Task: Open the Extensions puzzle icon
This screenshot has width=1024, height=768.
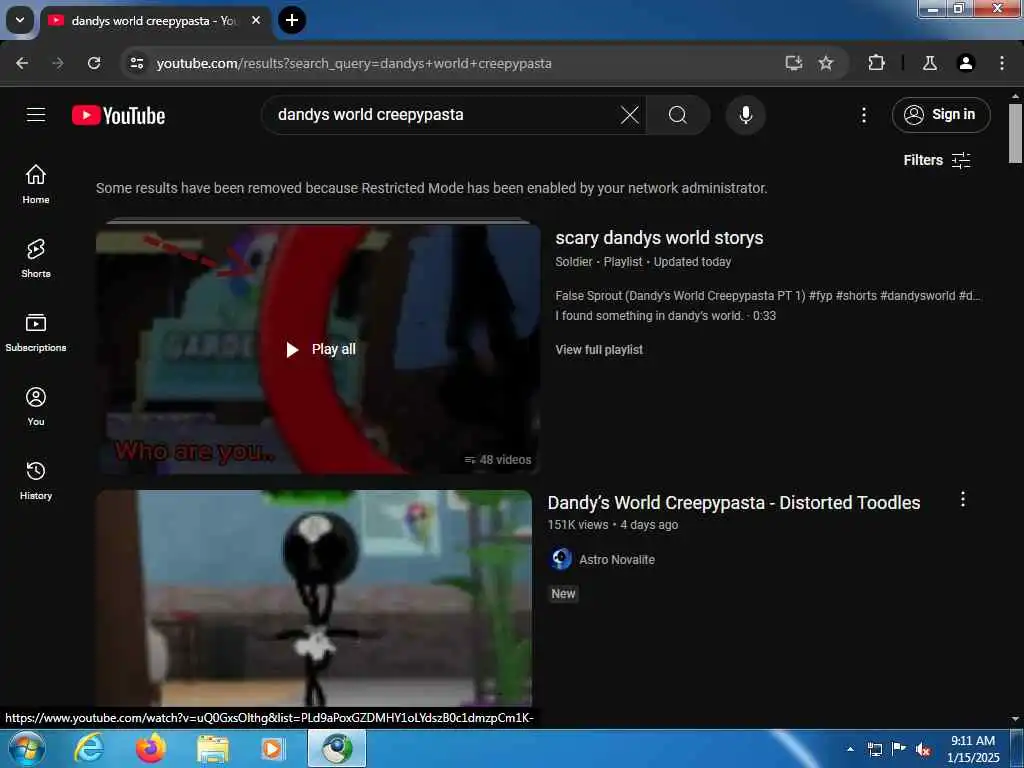Action: coord(876,63)
